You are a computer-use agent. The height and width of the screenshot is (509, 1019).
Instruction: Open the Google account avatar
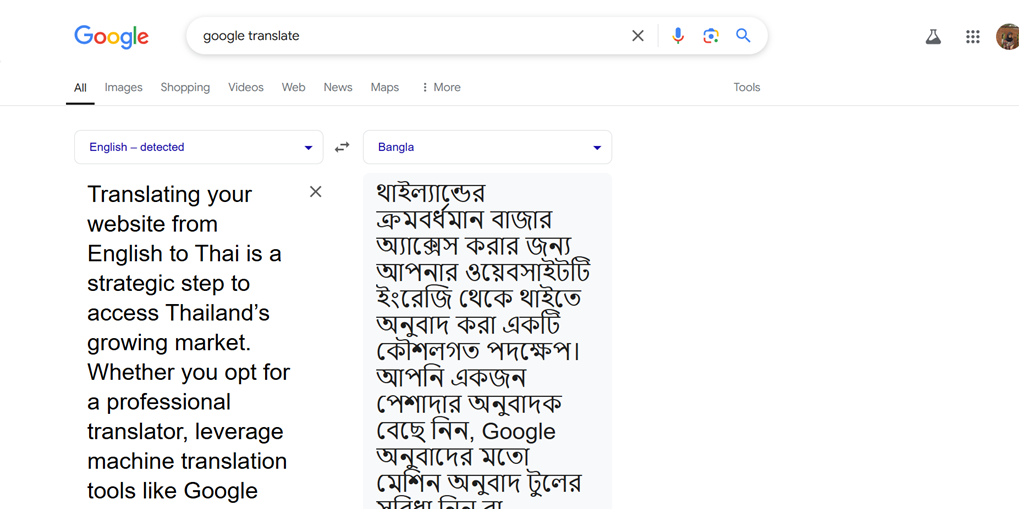(1008, 36)
